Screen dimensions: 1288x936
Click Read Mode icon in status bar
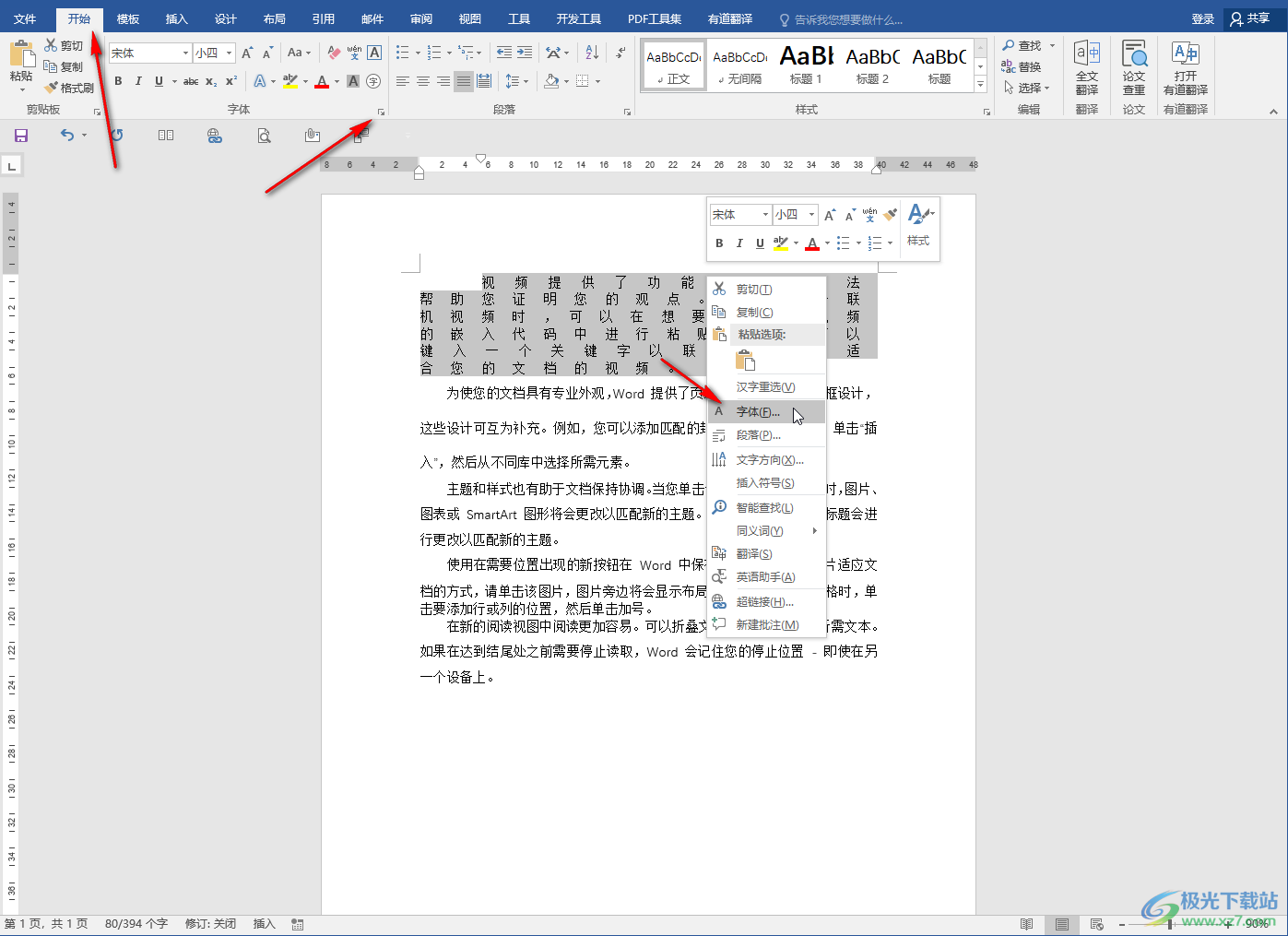[1027, 924]
